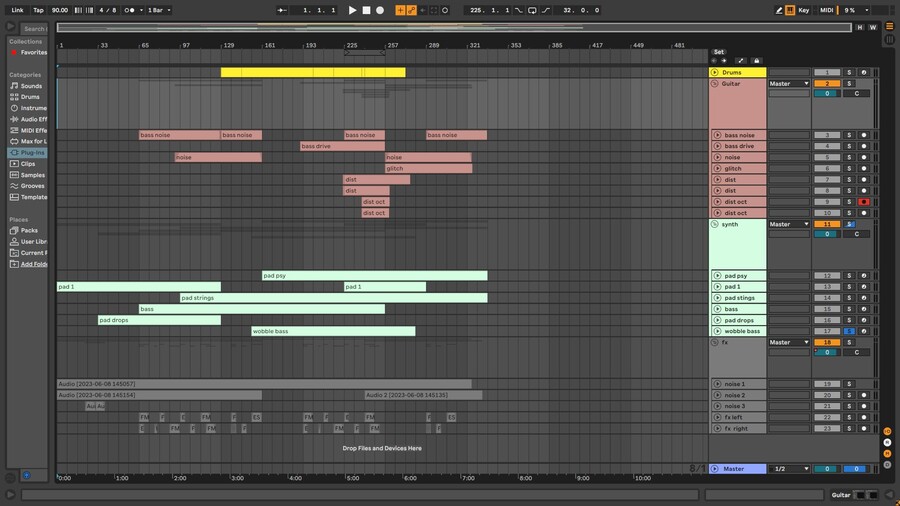Open the Metronome settings dropdown
Screen dimensions: 900x506
tap(141, 10)
